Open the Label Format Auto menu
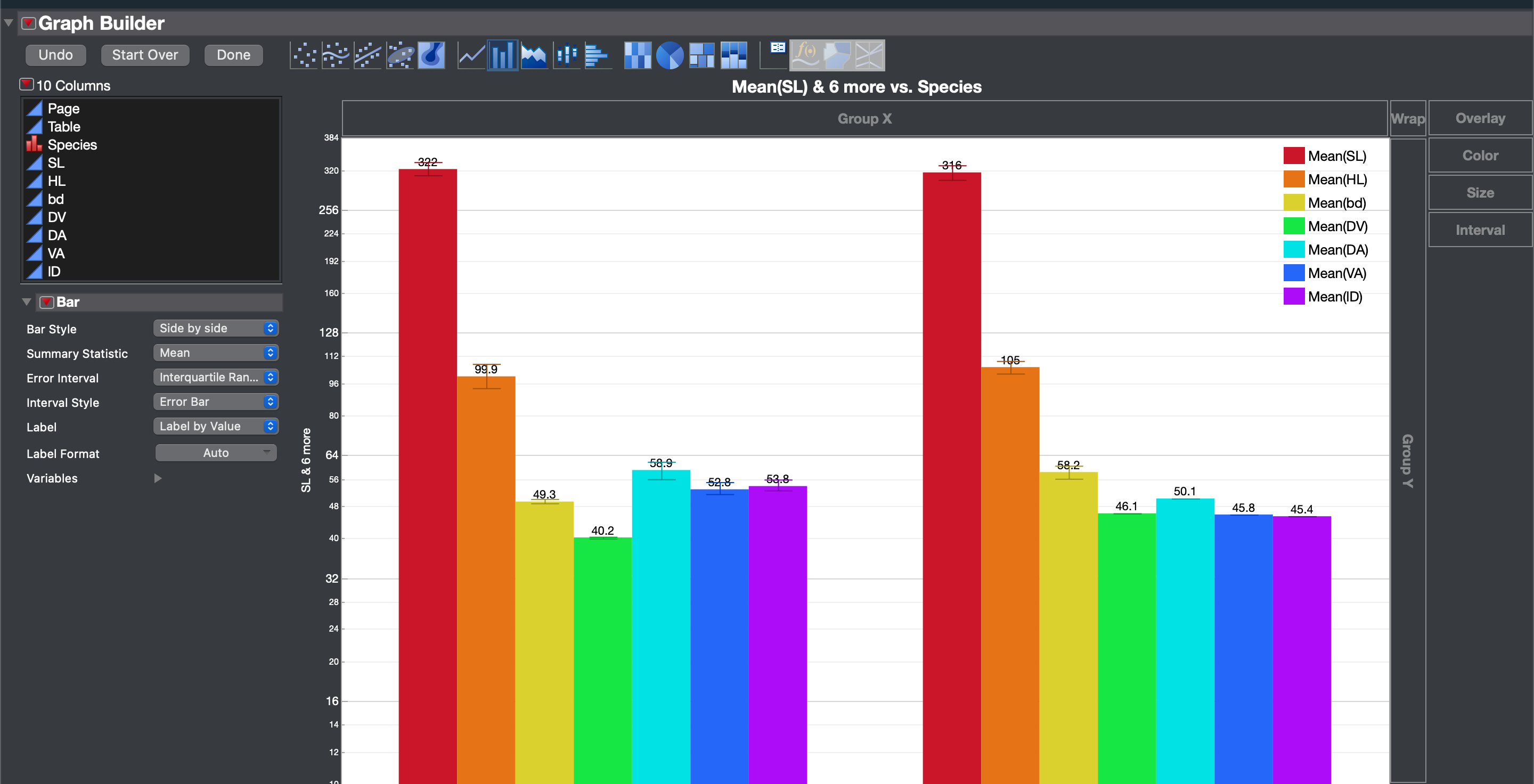Image resolution: width=1534 pixels, height=784 pixels. coord(216,453)
